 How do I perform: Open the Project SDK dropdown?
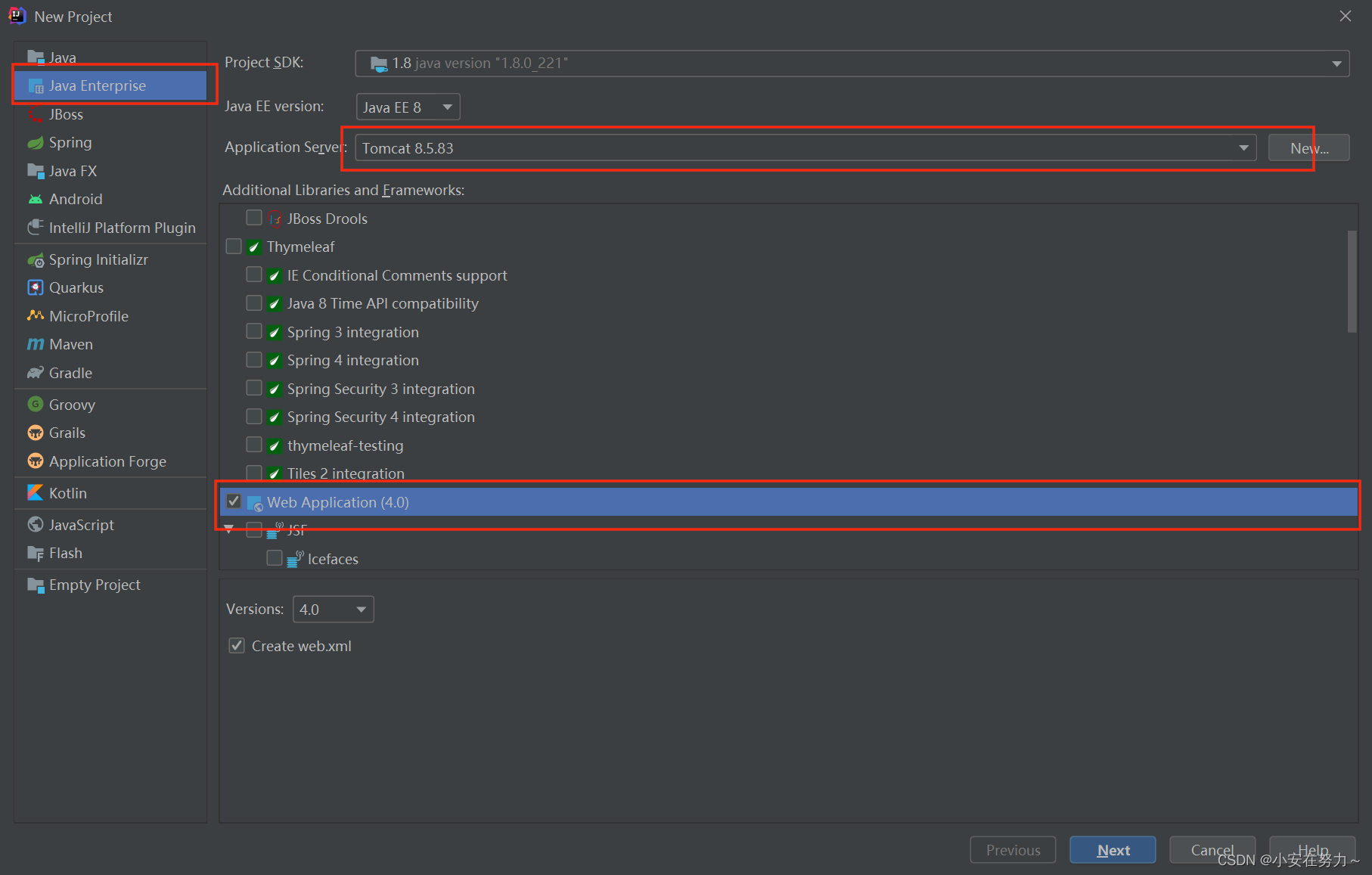pos(852,64)
